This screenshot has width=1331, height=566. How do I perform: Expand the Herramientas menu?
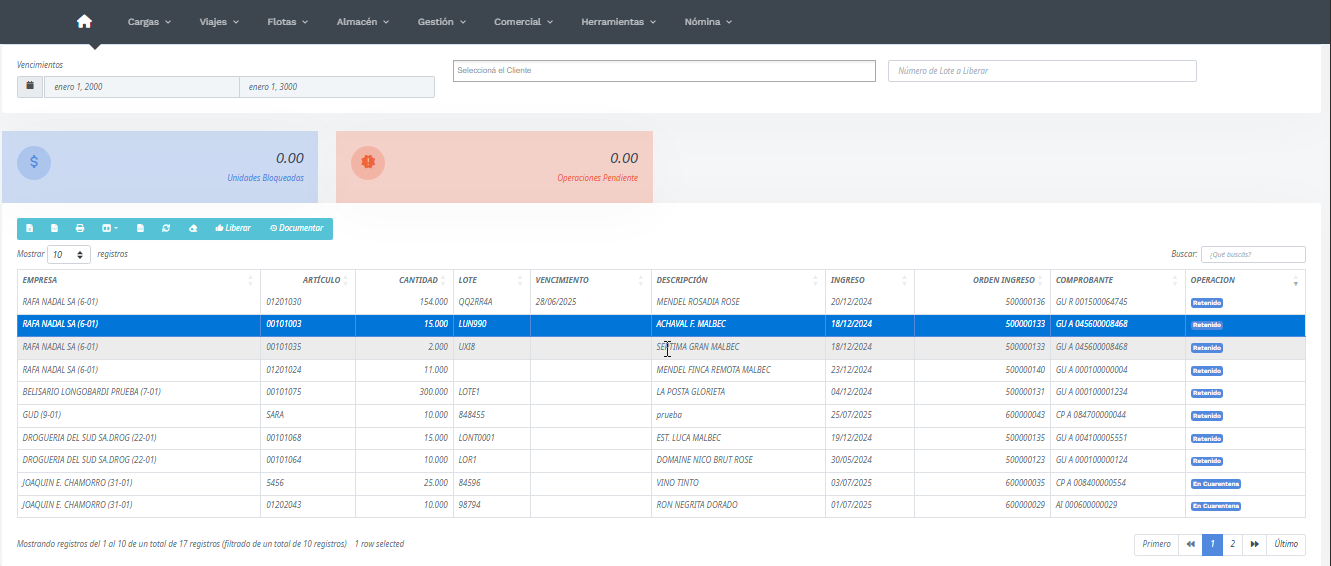[619, 21]
